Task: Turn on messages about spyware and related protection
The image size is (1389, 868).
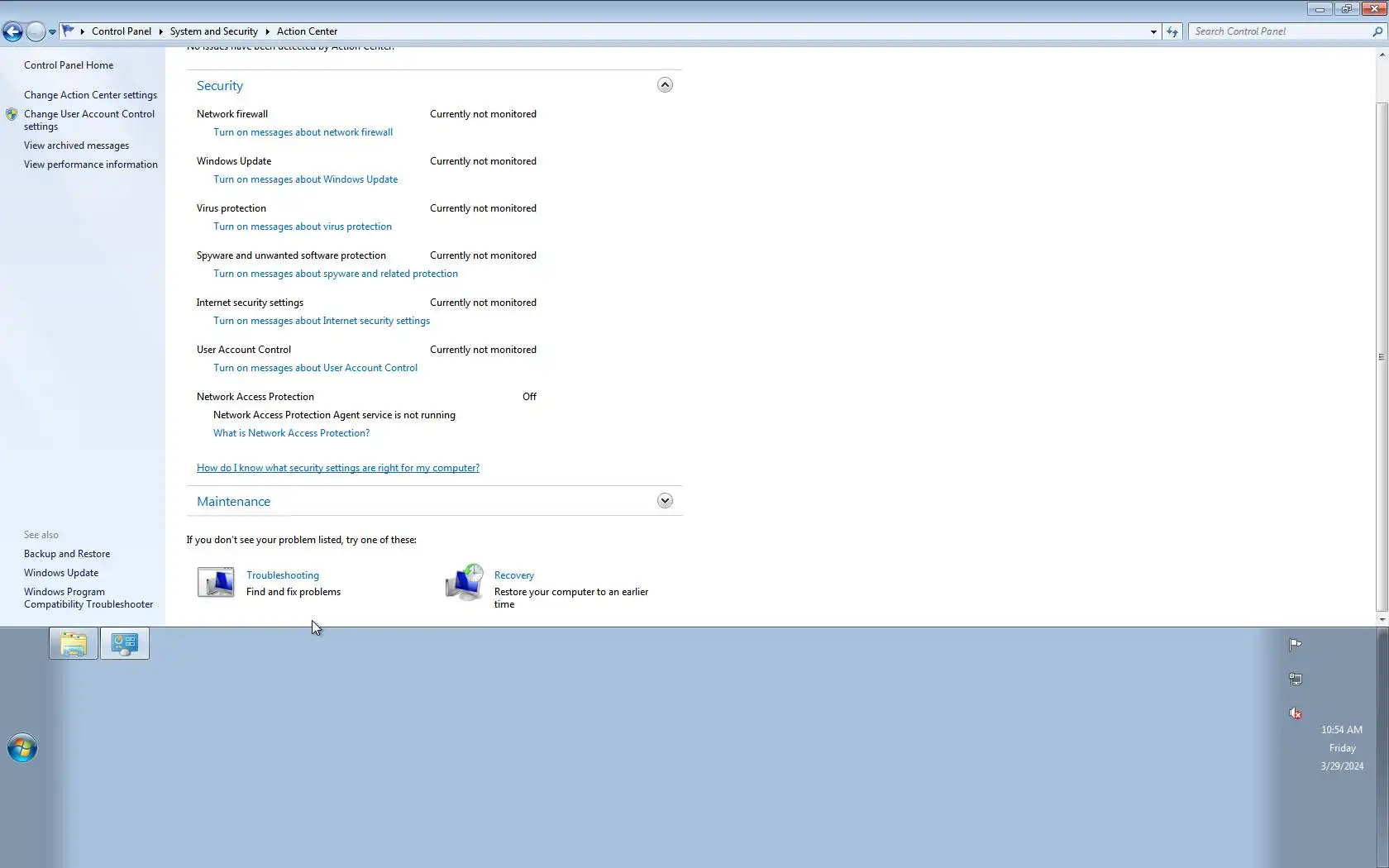Action: click(x=336, y=274)
